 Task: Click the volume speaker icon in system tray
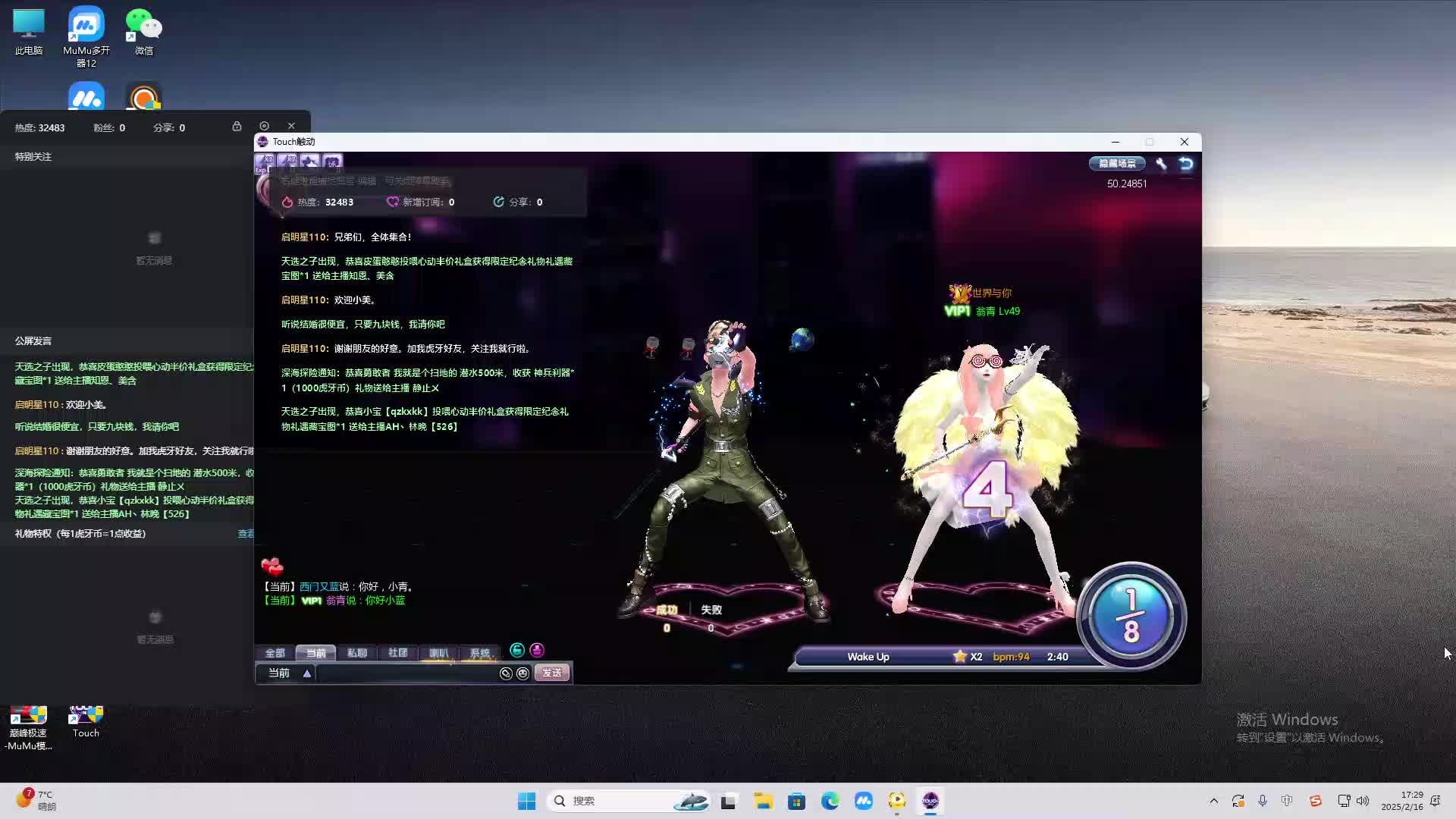click(1363, 801)
